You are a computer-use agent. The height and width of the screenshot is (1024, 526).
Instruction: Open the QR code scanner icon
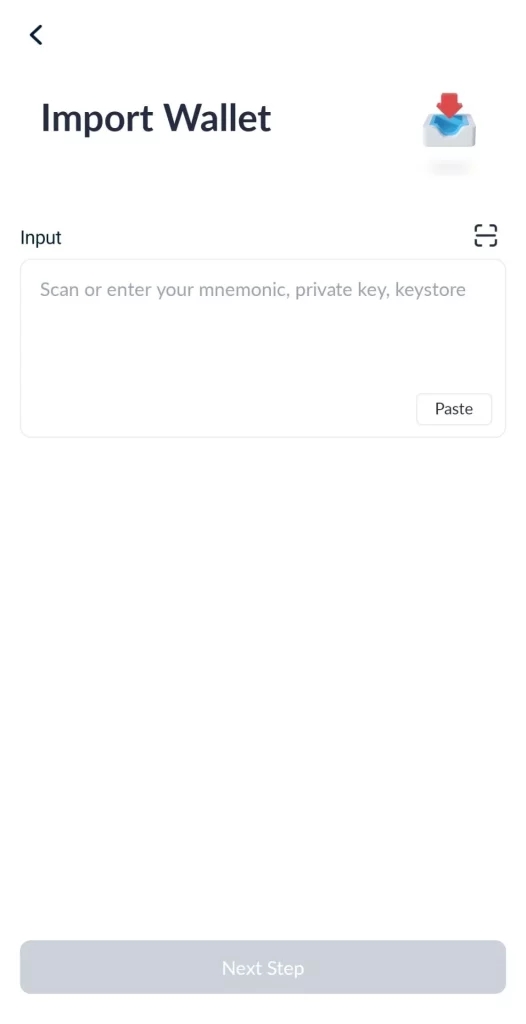485,236
